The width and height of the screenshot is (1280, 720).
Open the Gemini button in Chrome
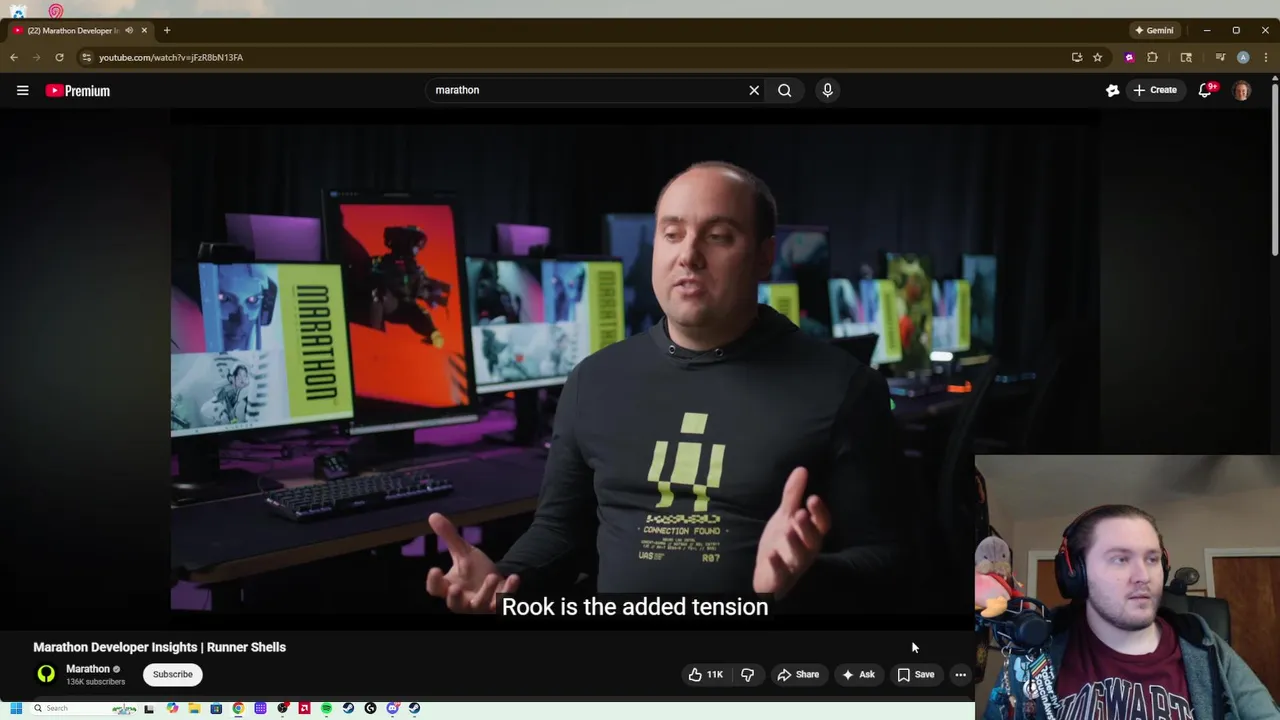pyautogui.click(x=1154, y=30)
